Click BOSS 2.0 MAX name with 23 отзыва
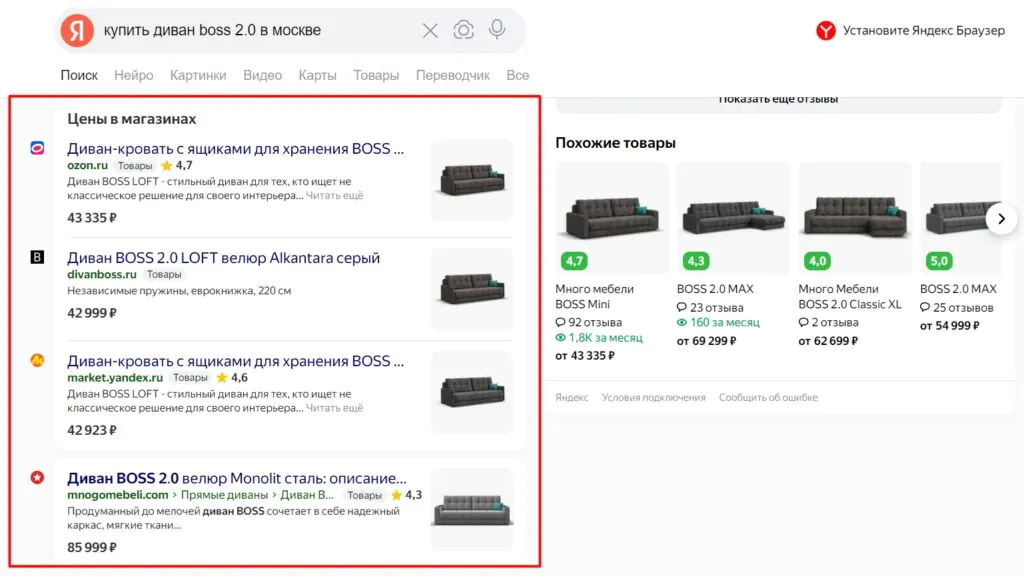The image size is (1024, 576). tap(715, 289)
